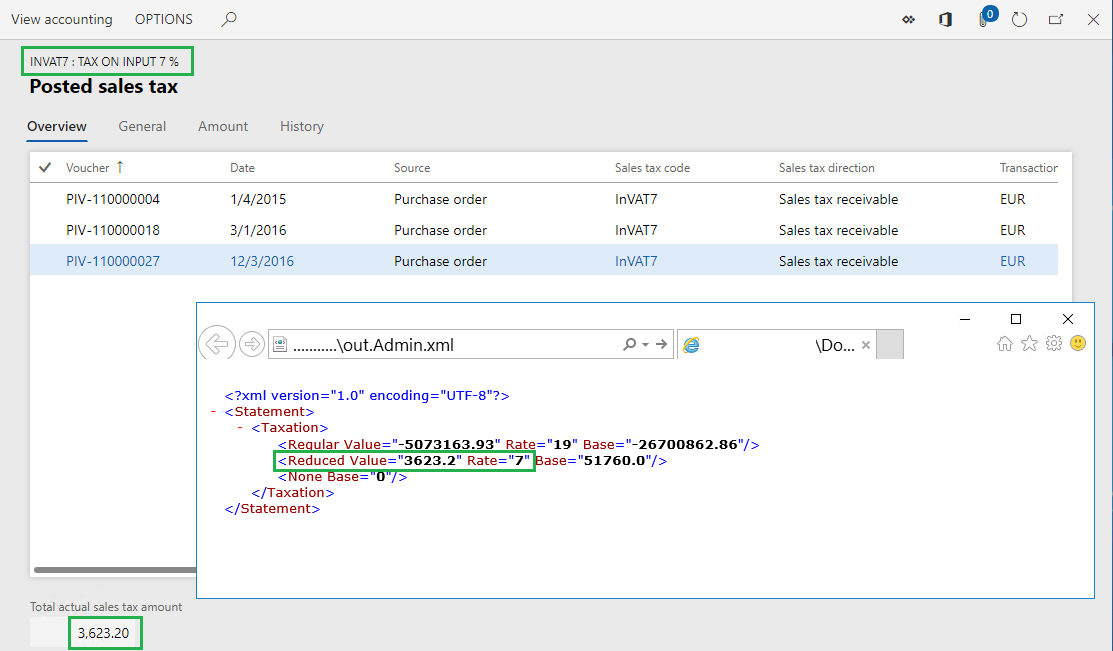Click Total actual sales tax amount field
The image size is (1113, 651).
coord(86,633)
